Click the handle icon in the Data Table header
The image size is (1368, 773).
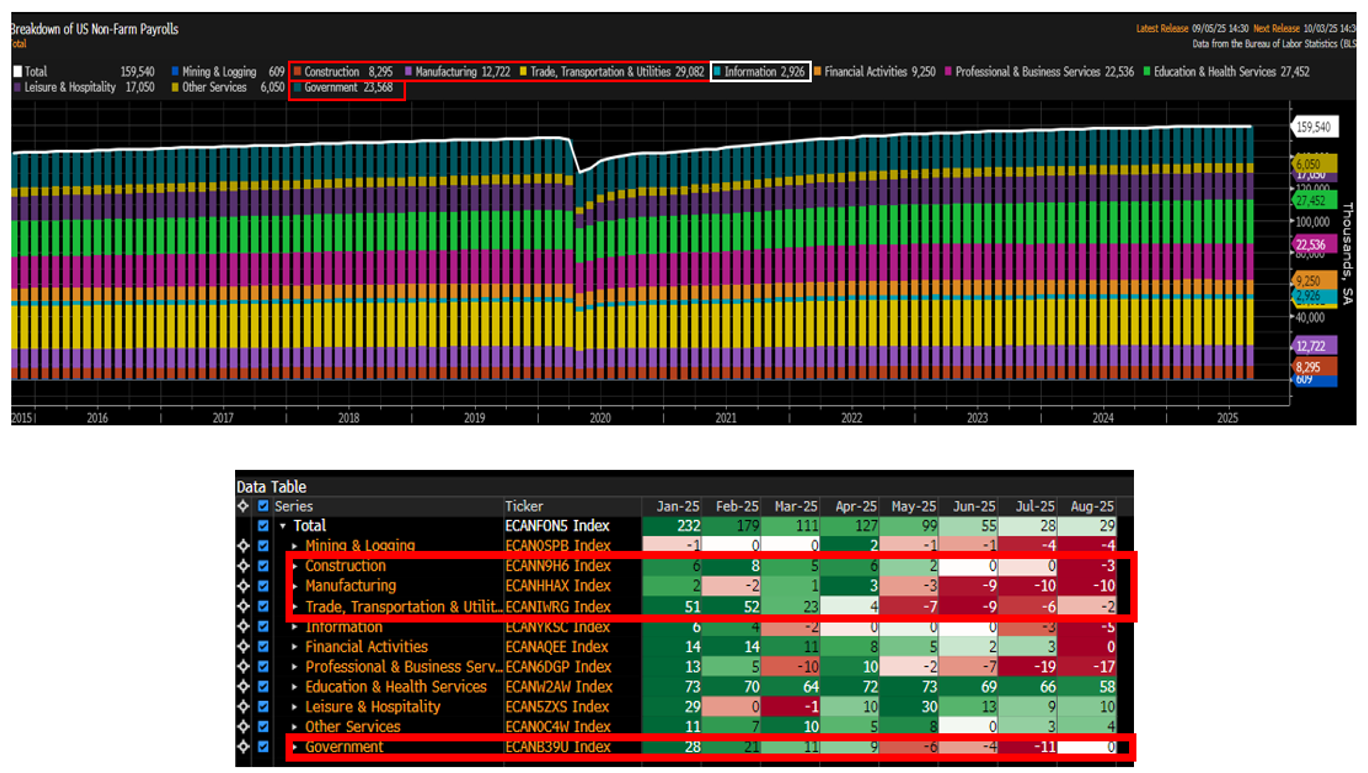point(243,506)
